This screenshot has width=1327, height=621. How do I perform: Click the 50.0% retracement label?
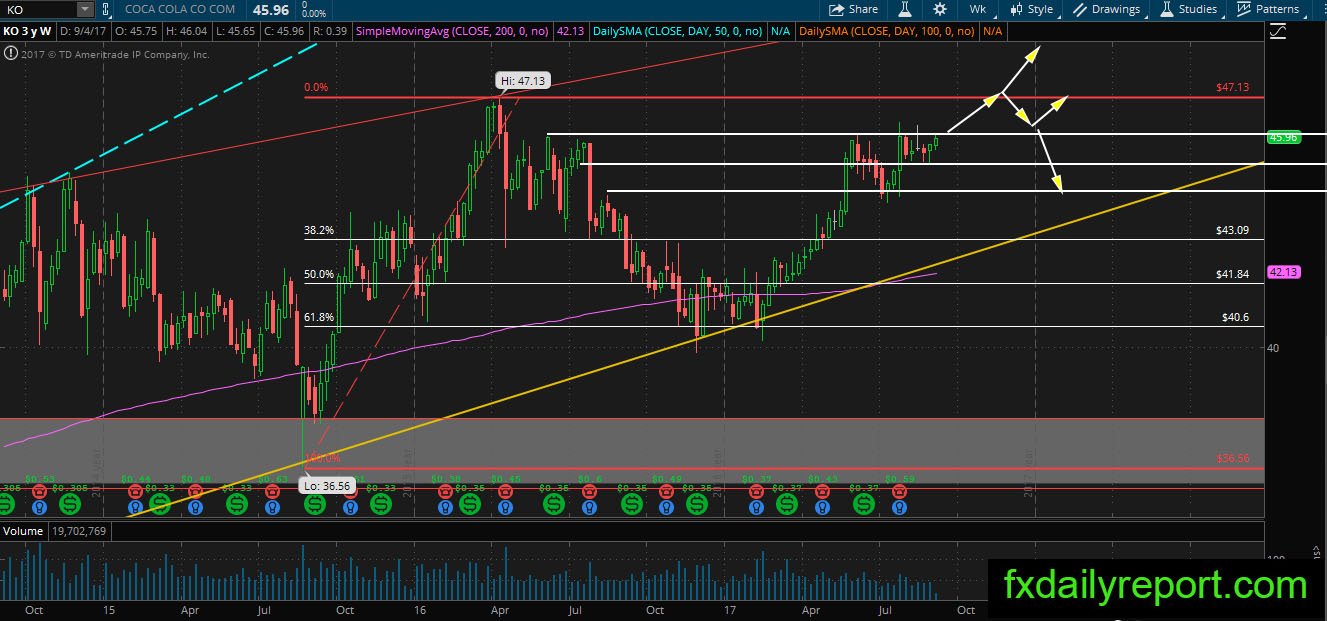click(x=319, y=274)
